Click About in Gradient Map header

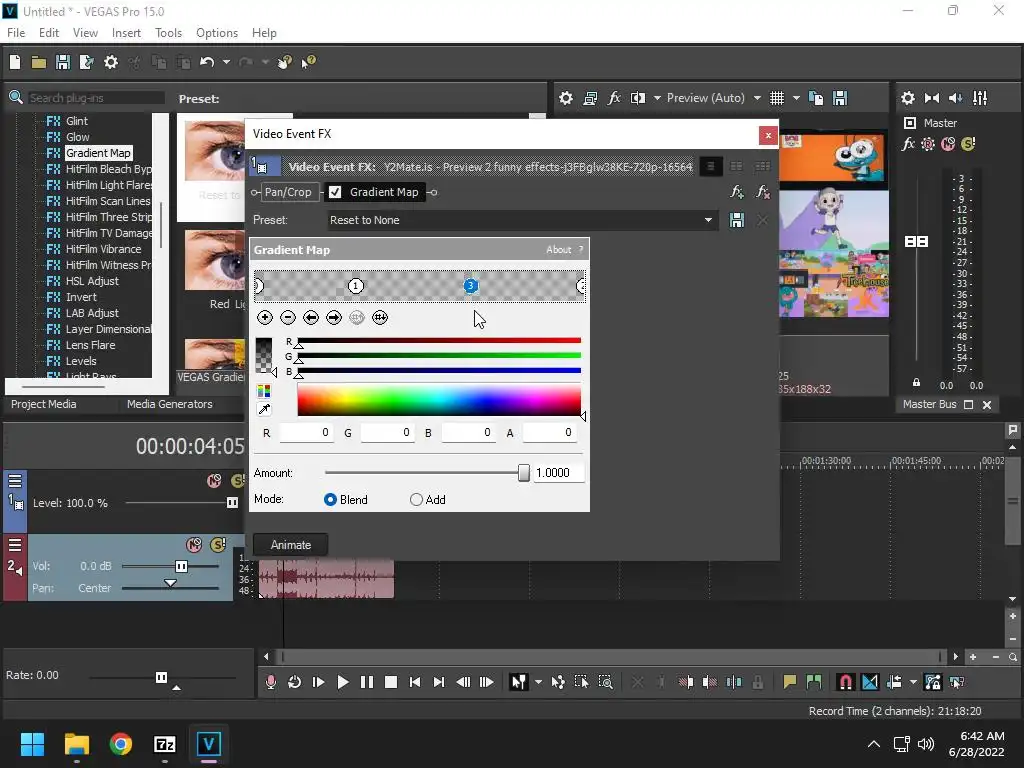[x=558, y=249]
